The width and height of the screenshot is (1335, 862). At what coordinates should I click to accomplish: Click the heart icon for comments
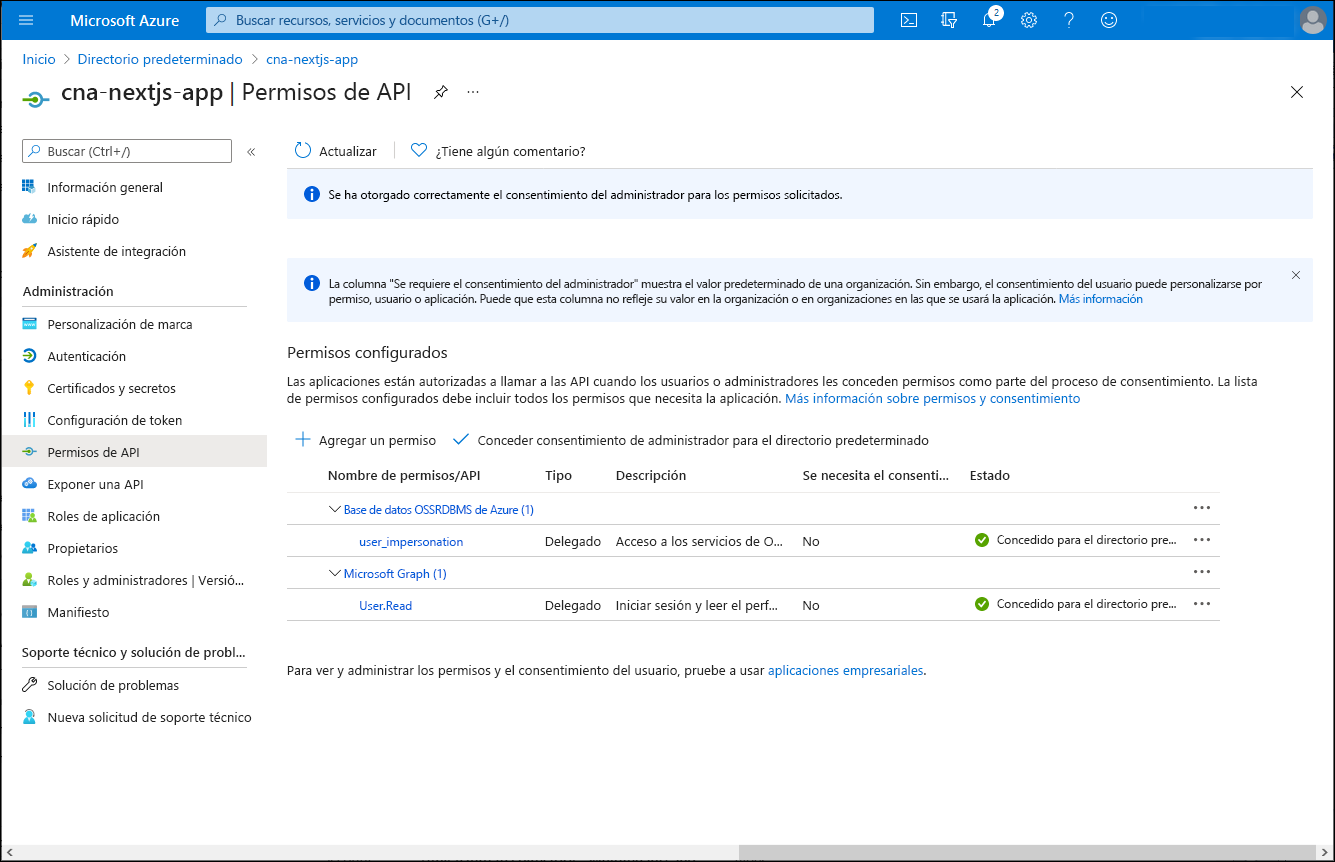click(x=419, y=151)
